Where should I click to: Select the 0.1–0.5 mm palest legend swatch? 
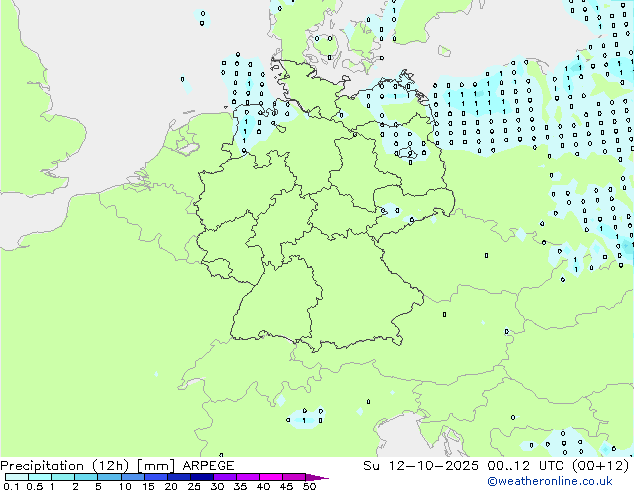point(17,477)
